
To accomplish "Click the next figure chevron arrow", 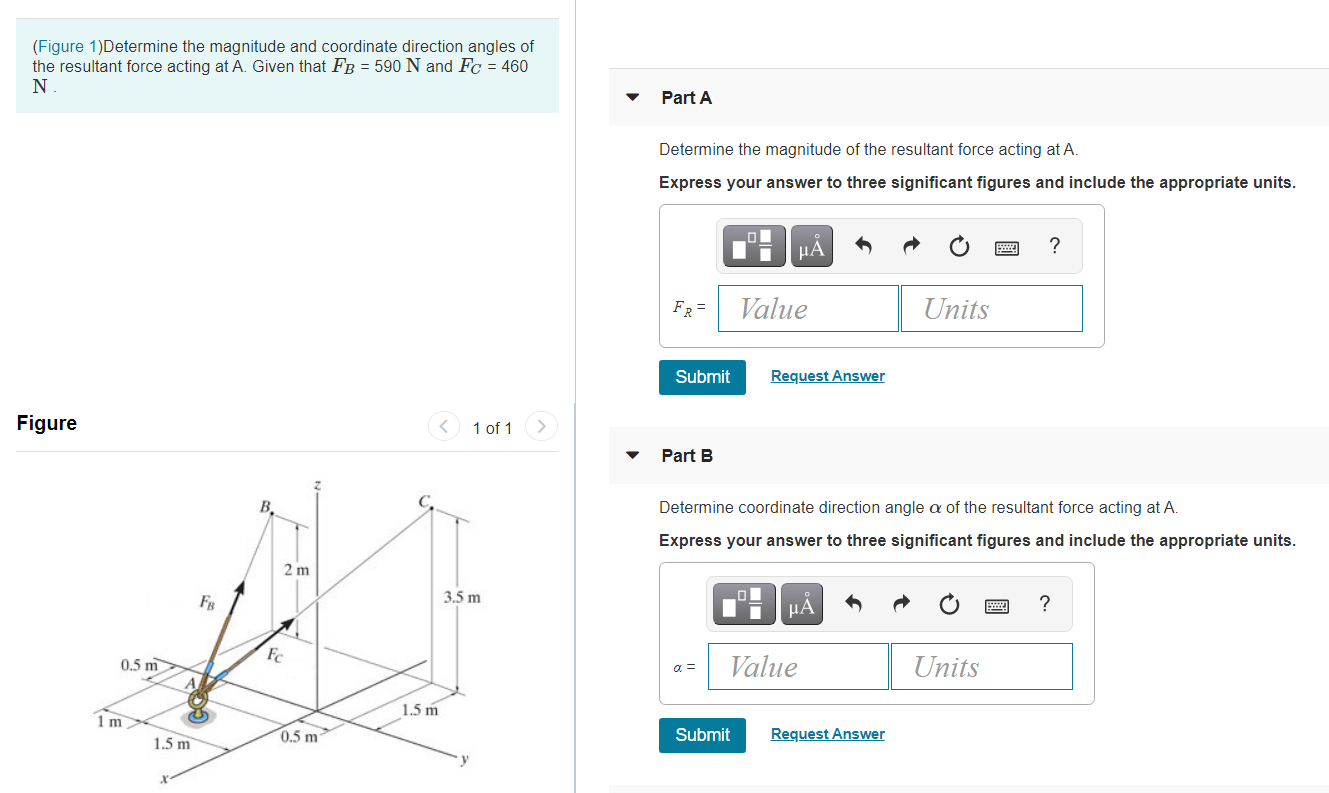I will click(541, 426).
